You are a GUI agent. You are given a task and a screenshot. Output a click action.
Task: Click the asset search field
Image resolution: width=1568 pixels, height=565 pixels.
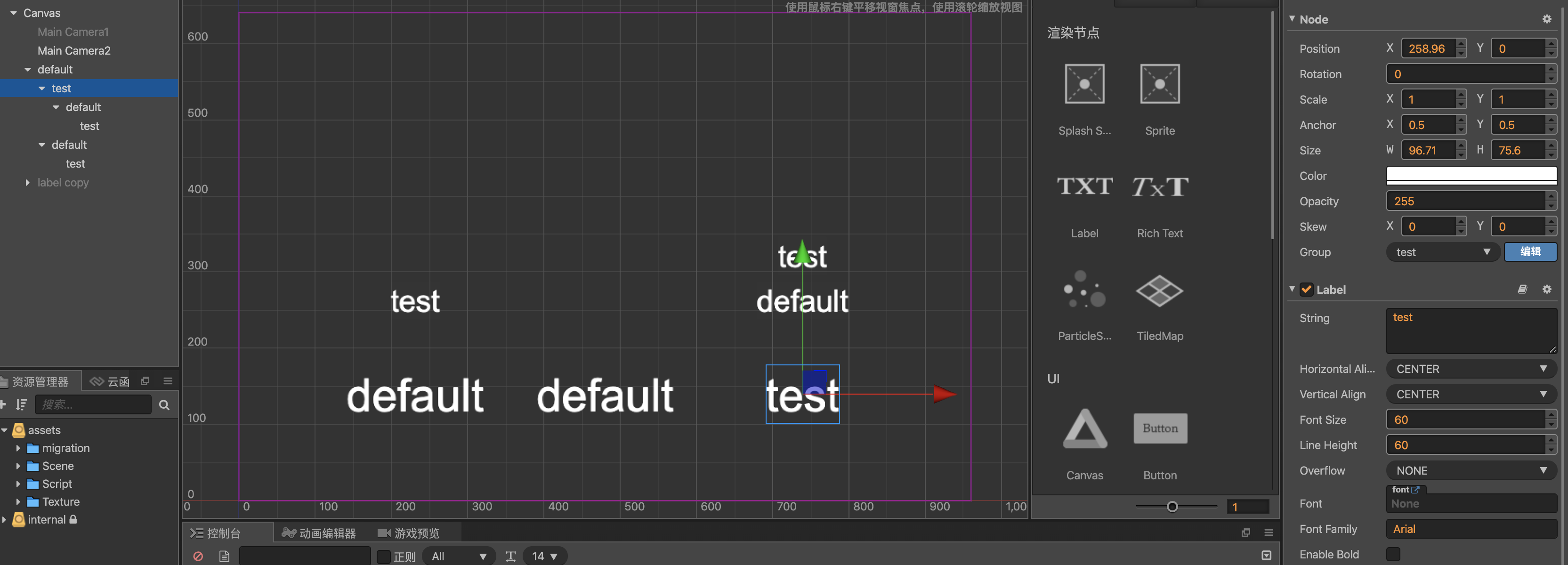click(x=93, y=404)
